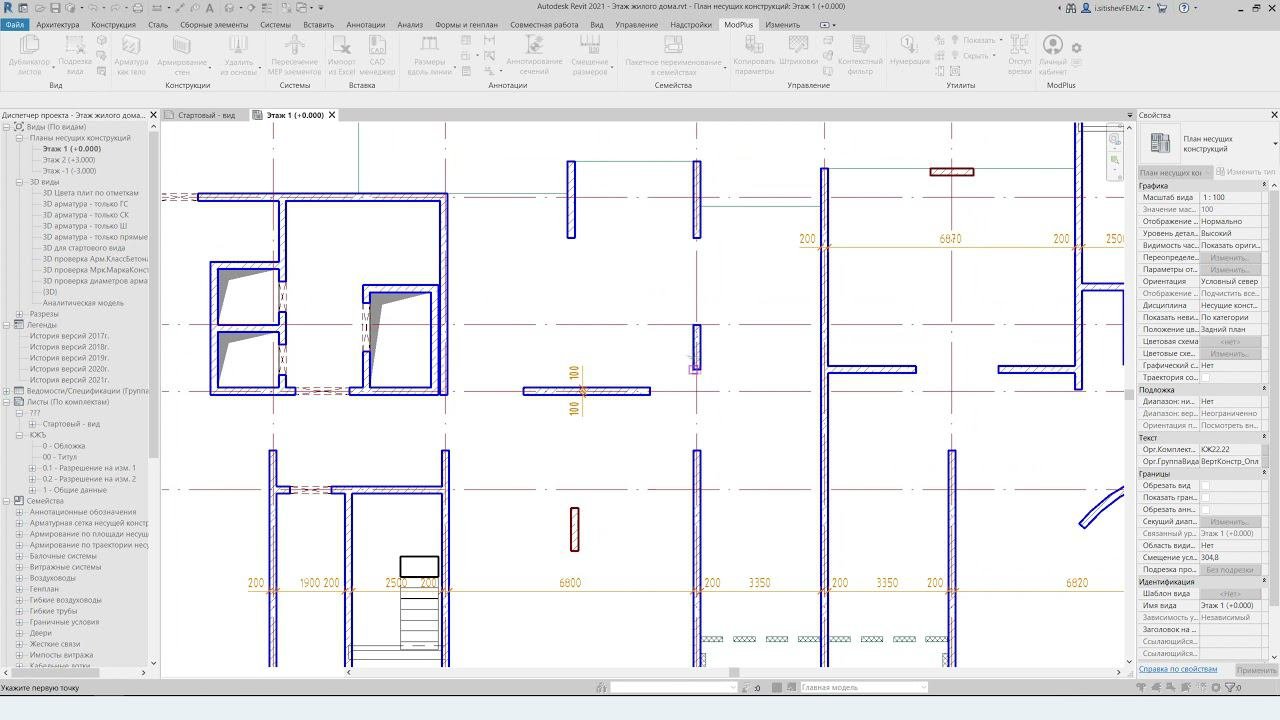The width and height of the screenshot is (1280, 720).
Task: Launch the Подрезка вида tool
Action: pyautogui.click(x=75, y=54)
